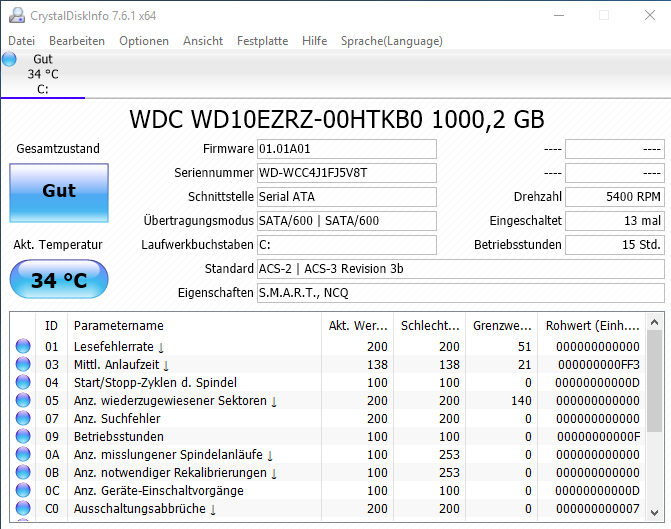This screenshot has width=671, height=529.
Task: Select Start/Stopp-Zyklen d. Spindel row
Action: tap(328, 382)
